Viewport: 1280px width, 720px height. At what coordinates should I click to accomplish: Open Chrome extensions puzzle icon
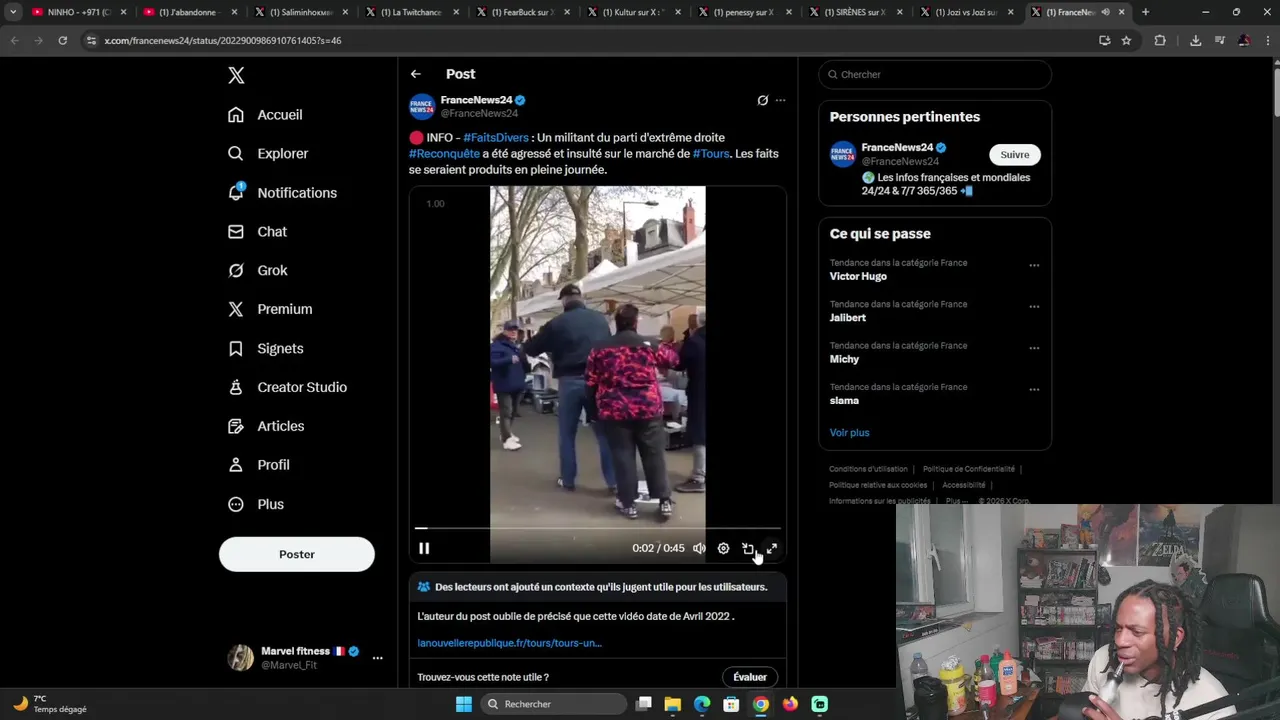click(1160, 40)
